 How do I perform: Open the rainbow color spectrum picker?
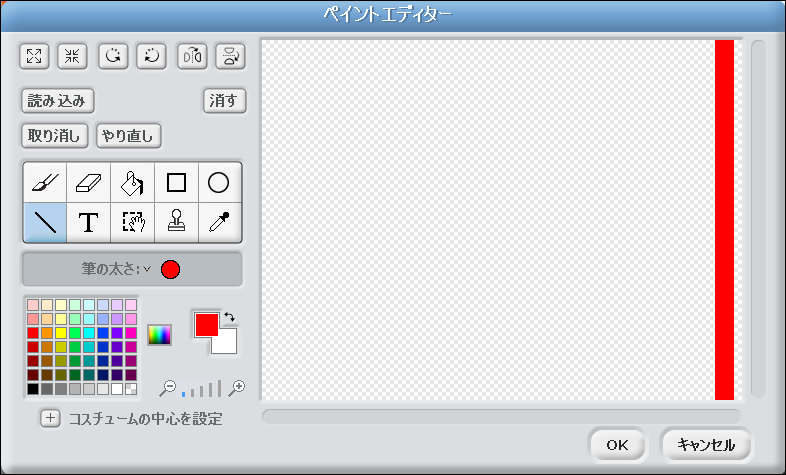pos(159,335)
